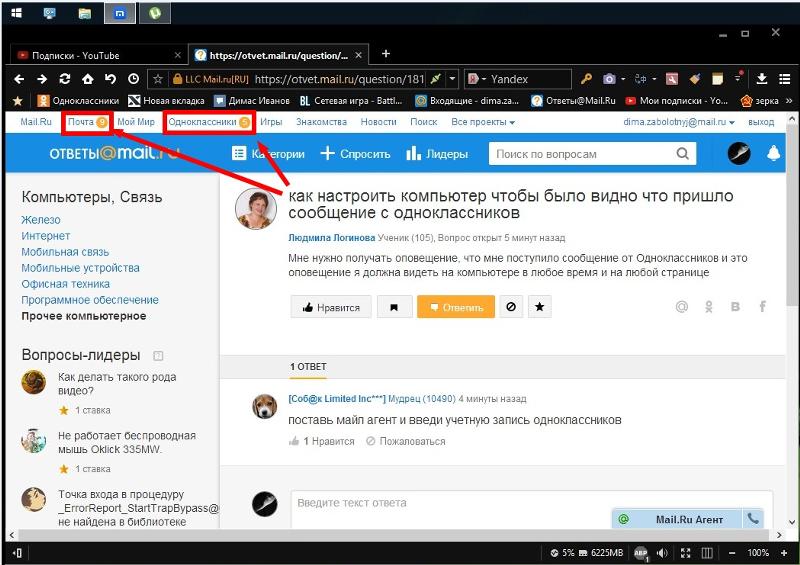The image size is (800, 565).
Task: Open the Yandex search engine dropdown
Action: coord(483,79)
